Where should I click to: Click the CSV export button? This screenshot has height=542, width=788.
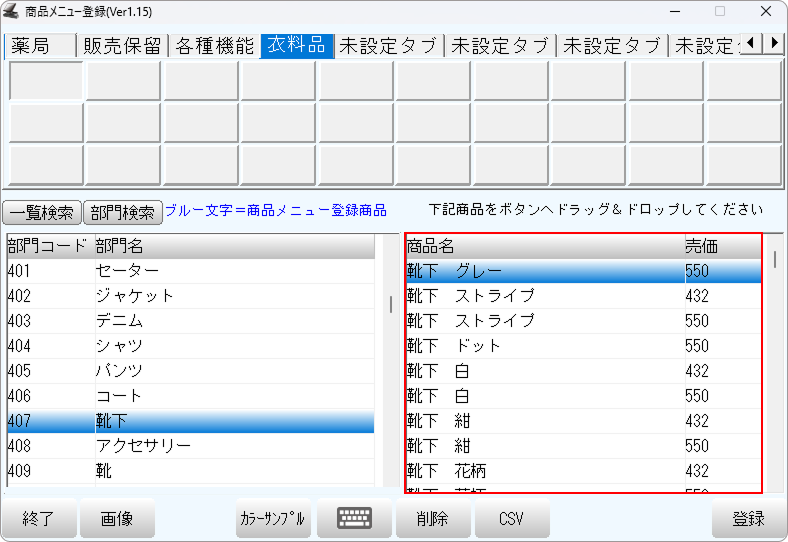(x=512, y=518)
